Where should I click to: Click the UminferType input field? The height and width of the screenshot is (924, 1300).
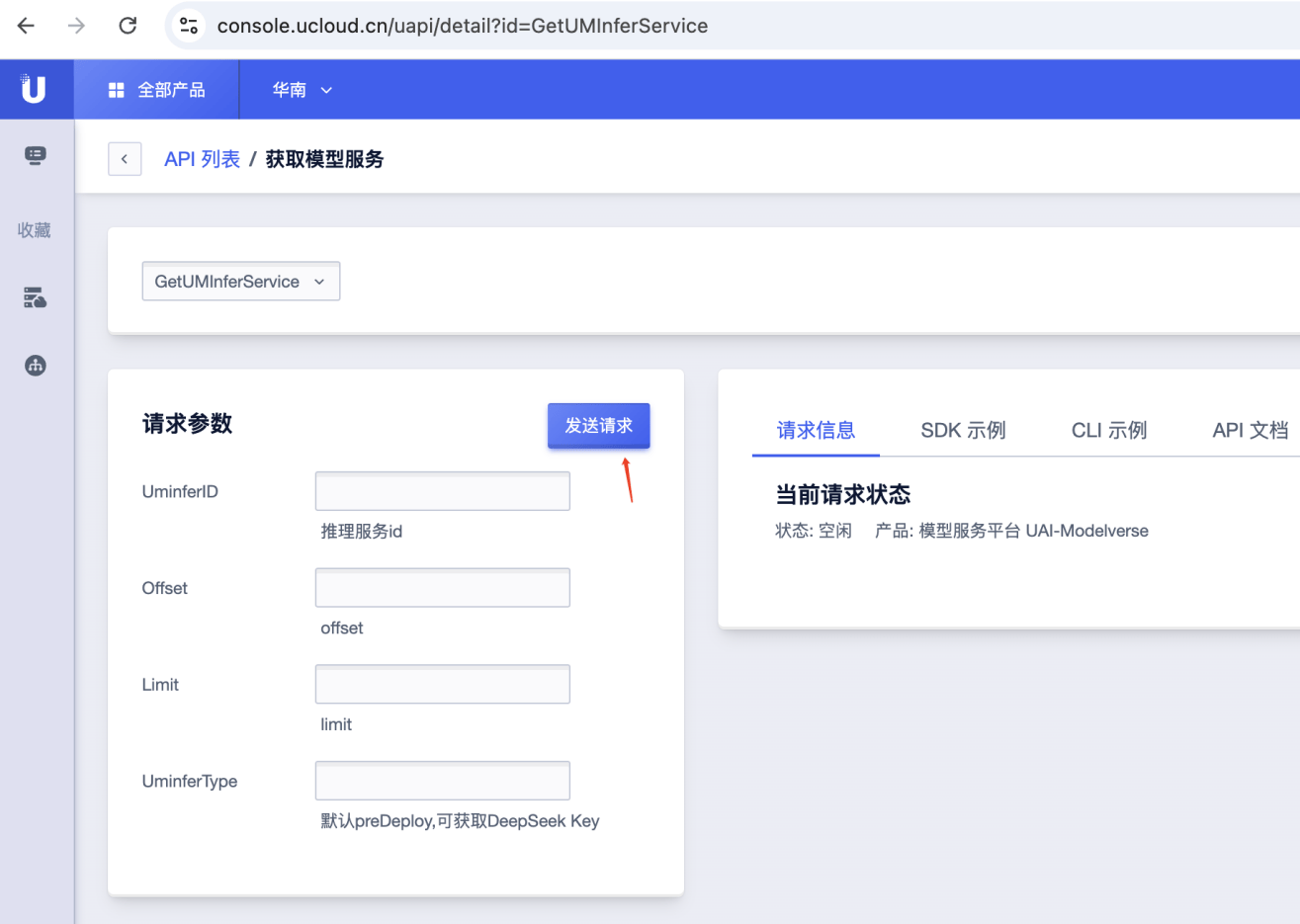442,781
